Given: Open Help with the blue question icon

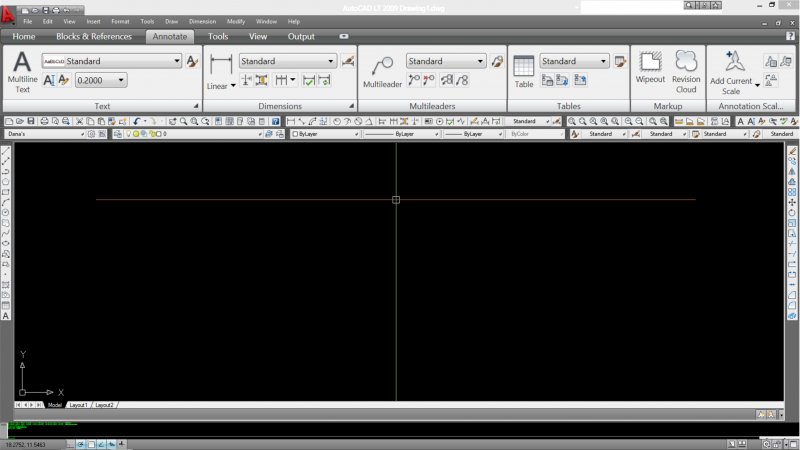Looking at the screenshot, I should click(276, 121).
